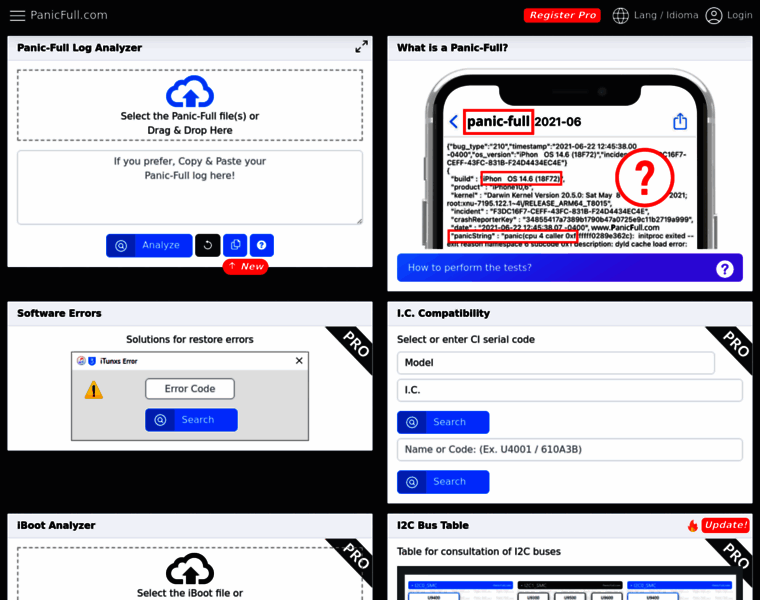Click the panic log paste text area
Viewport: 760px width, 600px height.
point(190,187)
